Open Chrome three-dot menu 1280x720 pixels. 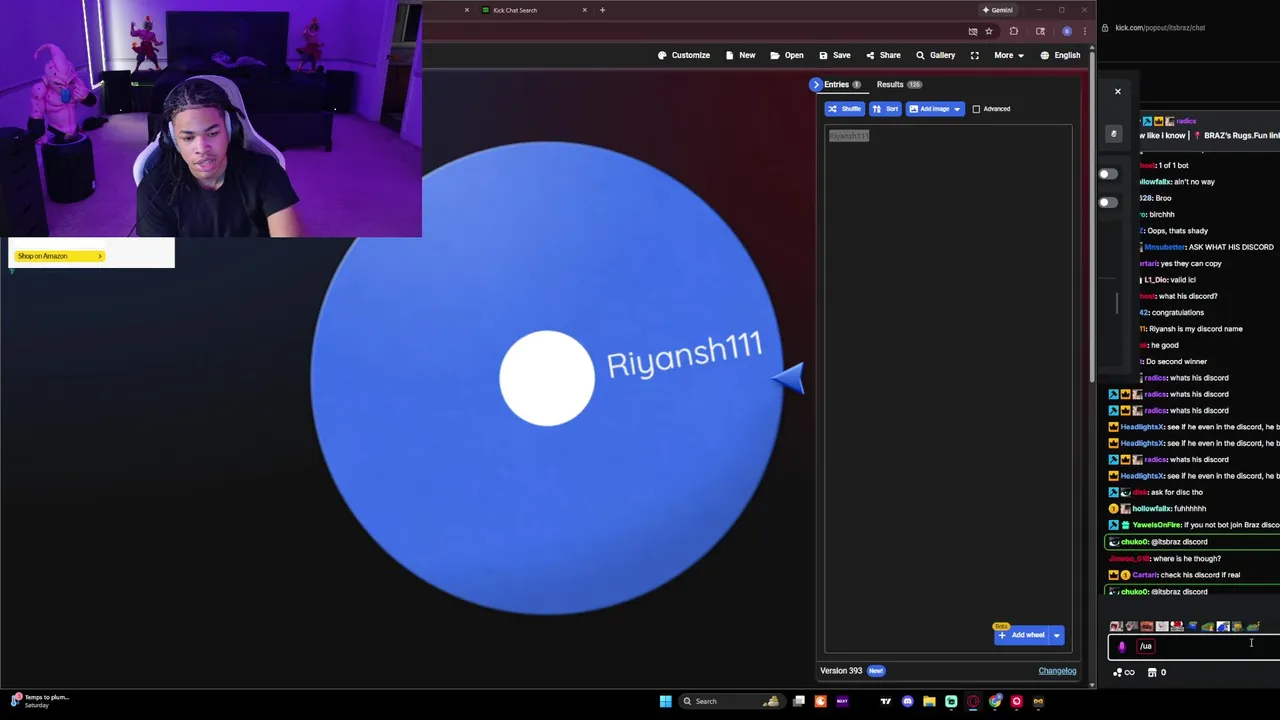(x=1084, y=31)
